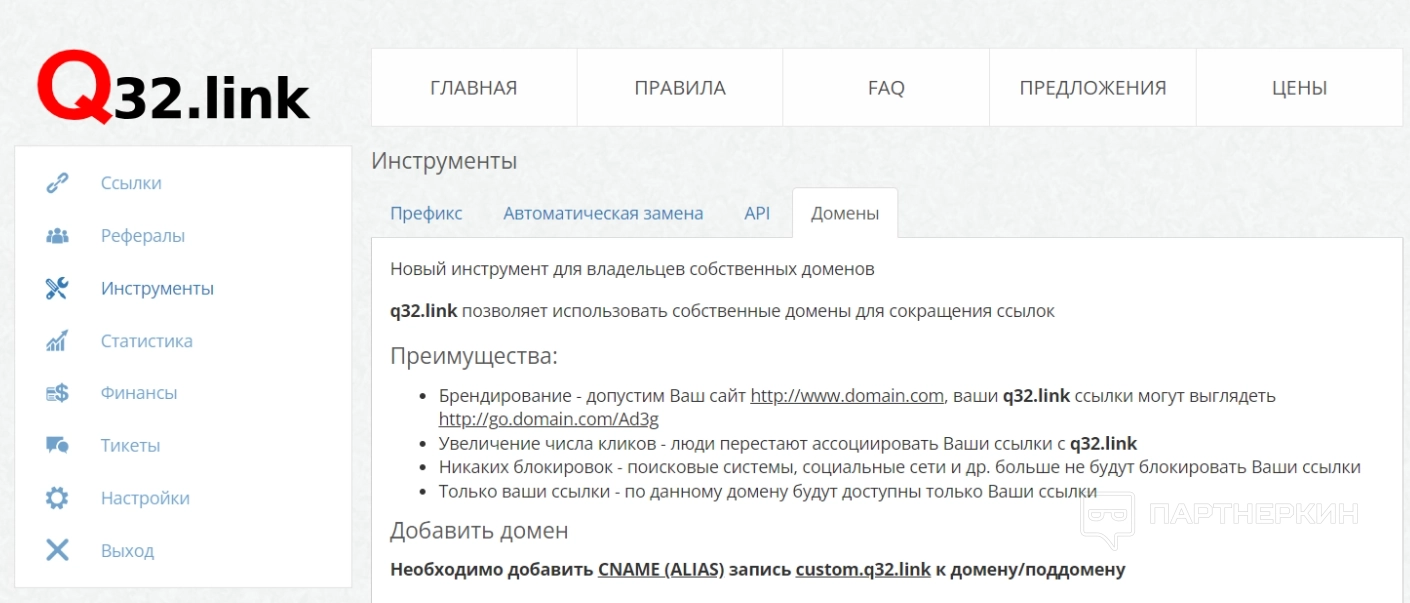Click the X icon beside Выход

pos(57,550)
